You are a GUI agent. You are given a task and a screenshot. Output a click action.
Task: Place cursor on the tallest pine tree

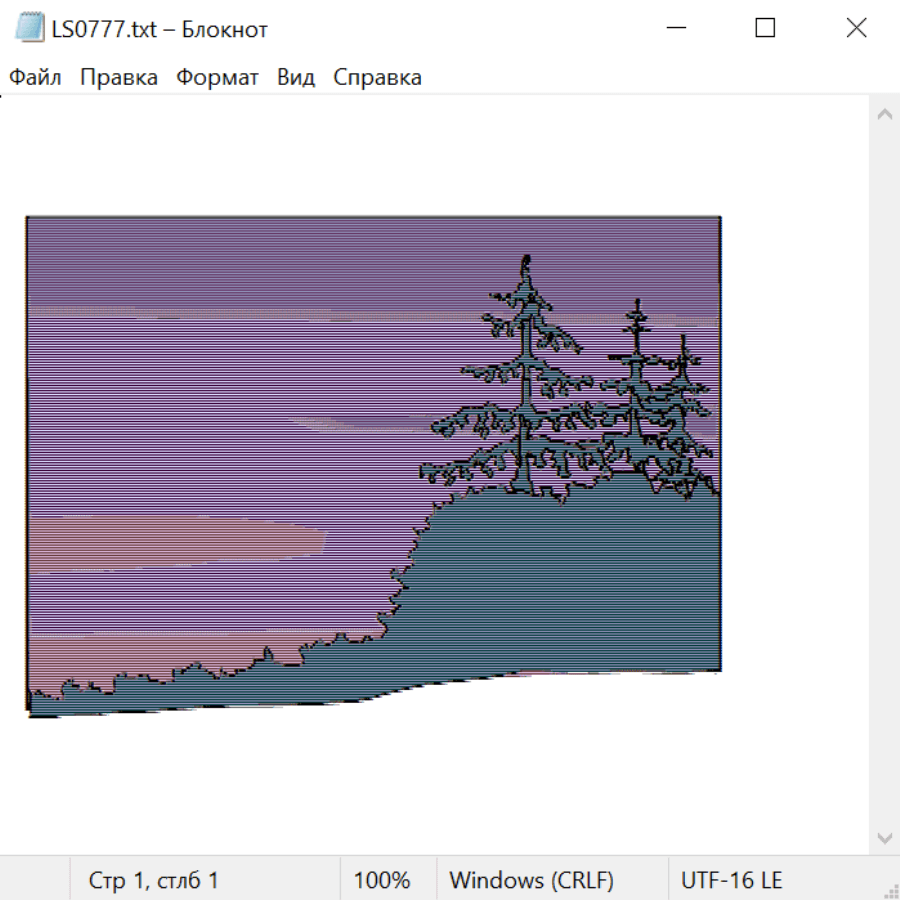(524, 380)
